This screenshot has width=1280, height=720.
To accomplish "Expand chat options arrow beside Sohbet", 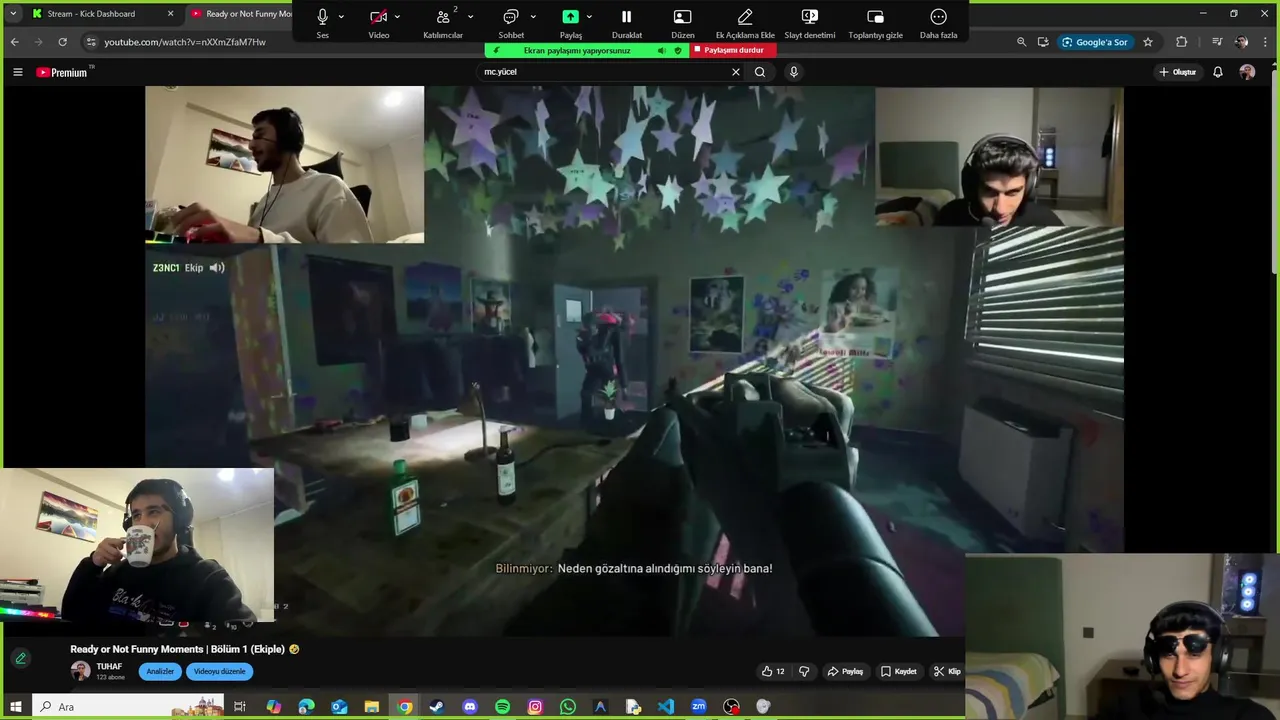I will coord(532,17).
